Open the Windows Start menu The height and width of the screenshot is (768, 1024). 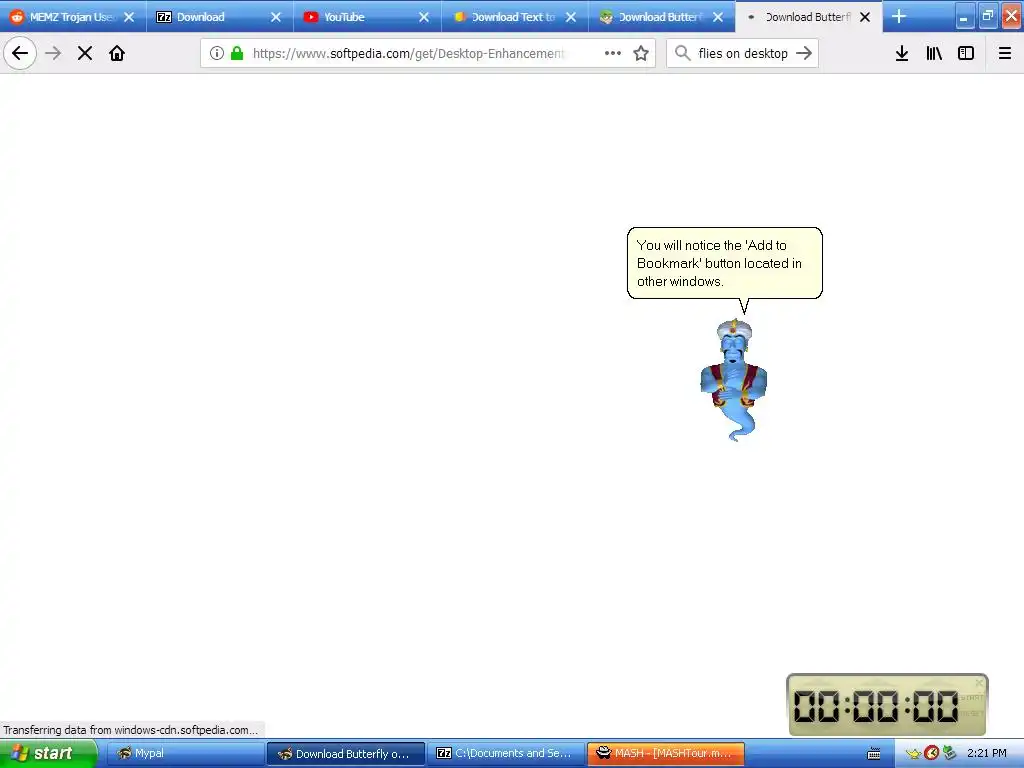click(x=48, y=754)
